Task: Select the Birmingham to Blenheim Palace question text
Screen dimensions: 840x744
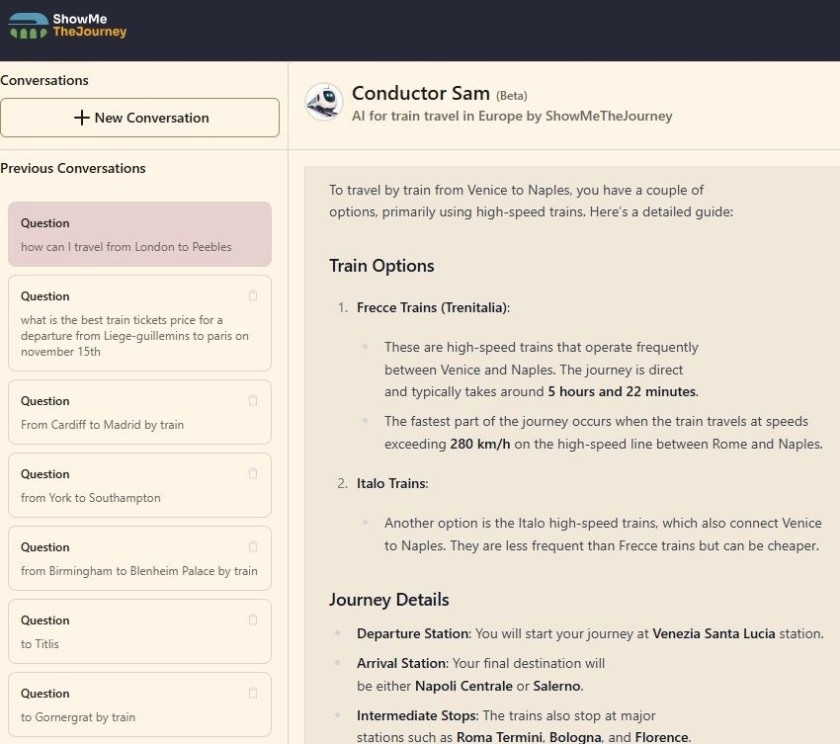Action: coord(139,571)
